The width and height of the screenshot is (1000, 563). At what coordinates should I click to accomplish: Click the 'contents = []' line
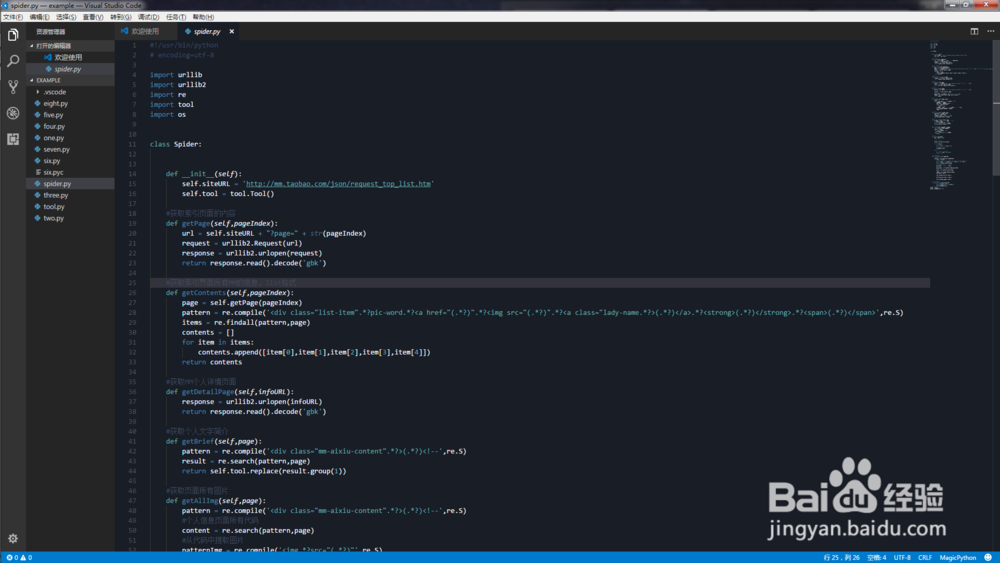click(208, 332)
